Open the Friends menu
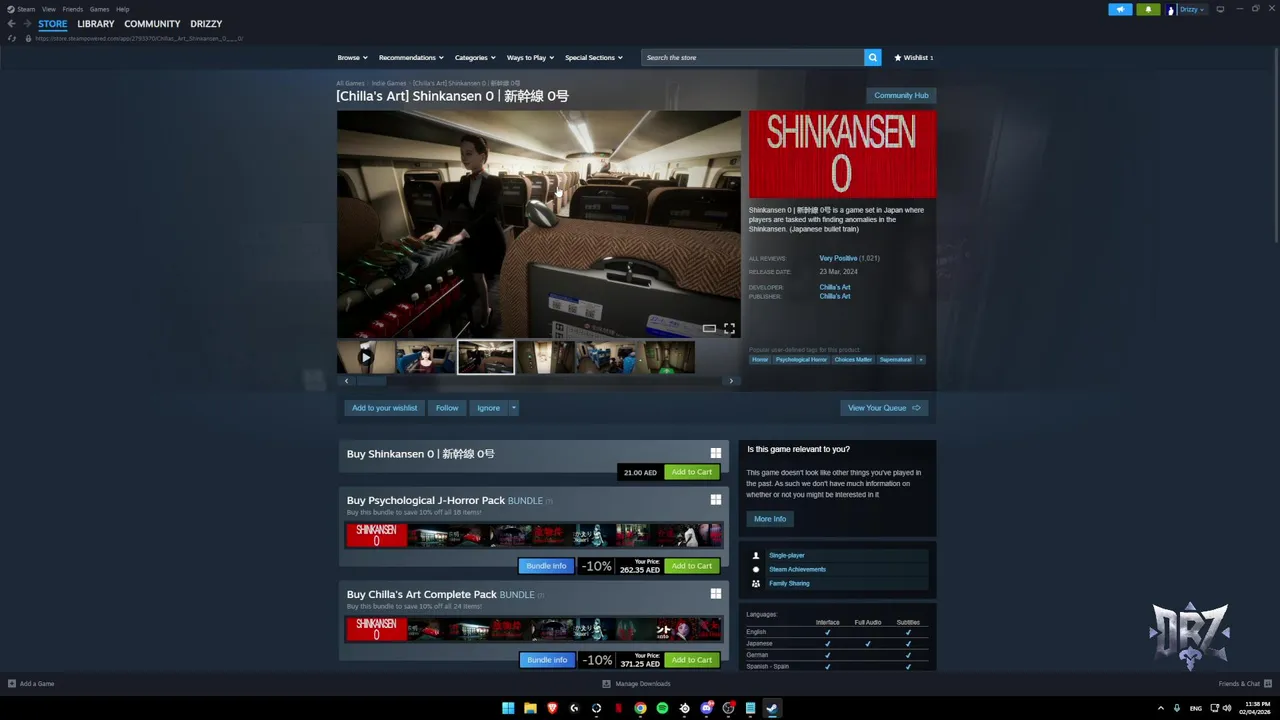1280x720 pixels. 72,9
